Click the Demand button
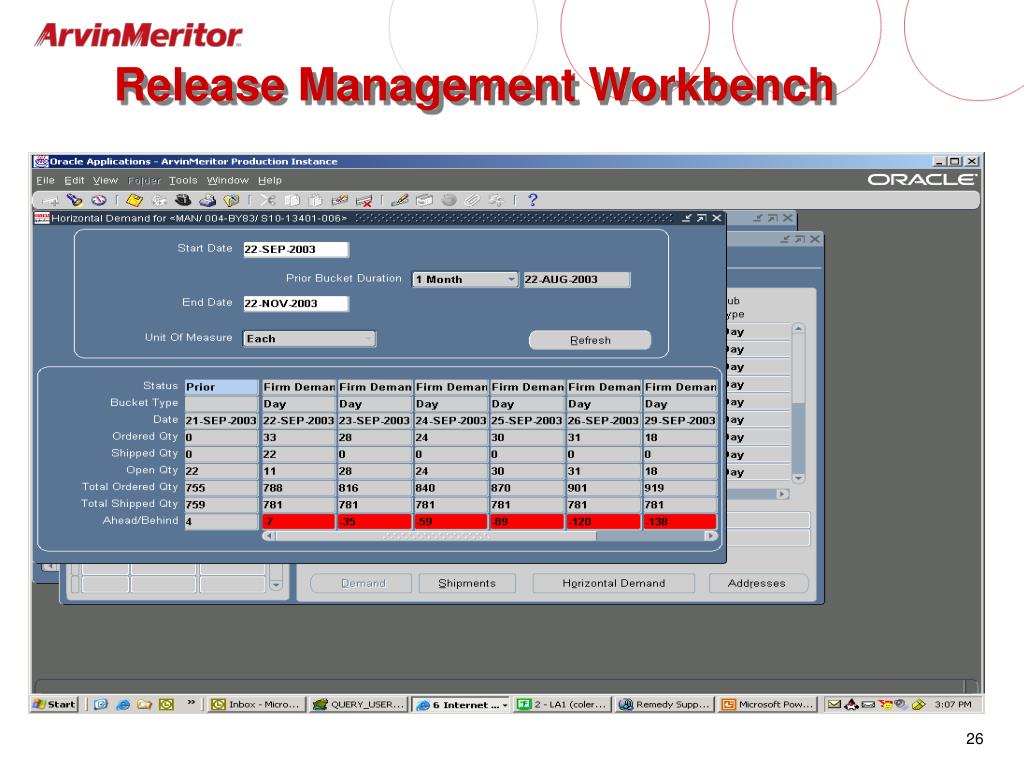The height and width of the screenshot is (768, 1024). coord(361,583)
